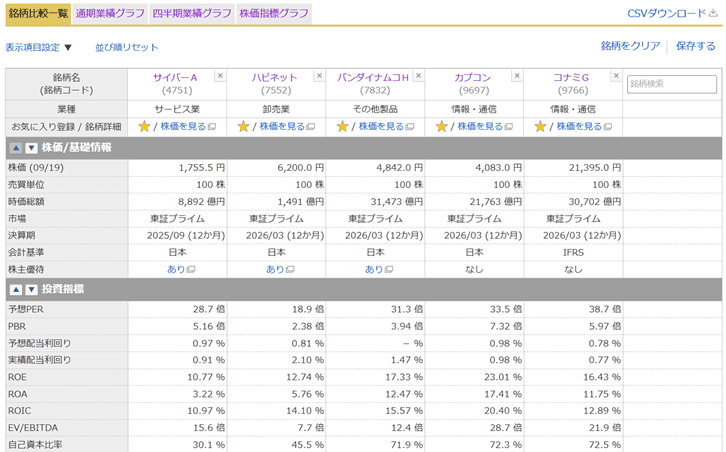Move 株価/基礎情報 section down with arrow icon

pyautogui.click(x=30, y=147)
